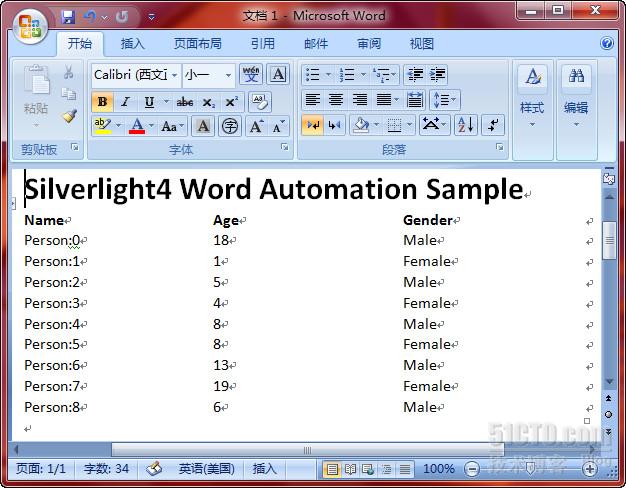Viewport: 626px width, 488px height.
Task: Click the Phonetic Guide wén icon
Action: point(251,74)
